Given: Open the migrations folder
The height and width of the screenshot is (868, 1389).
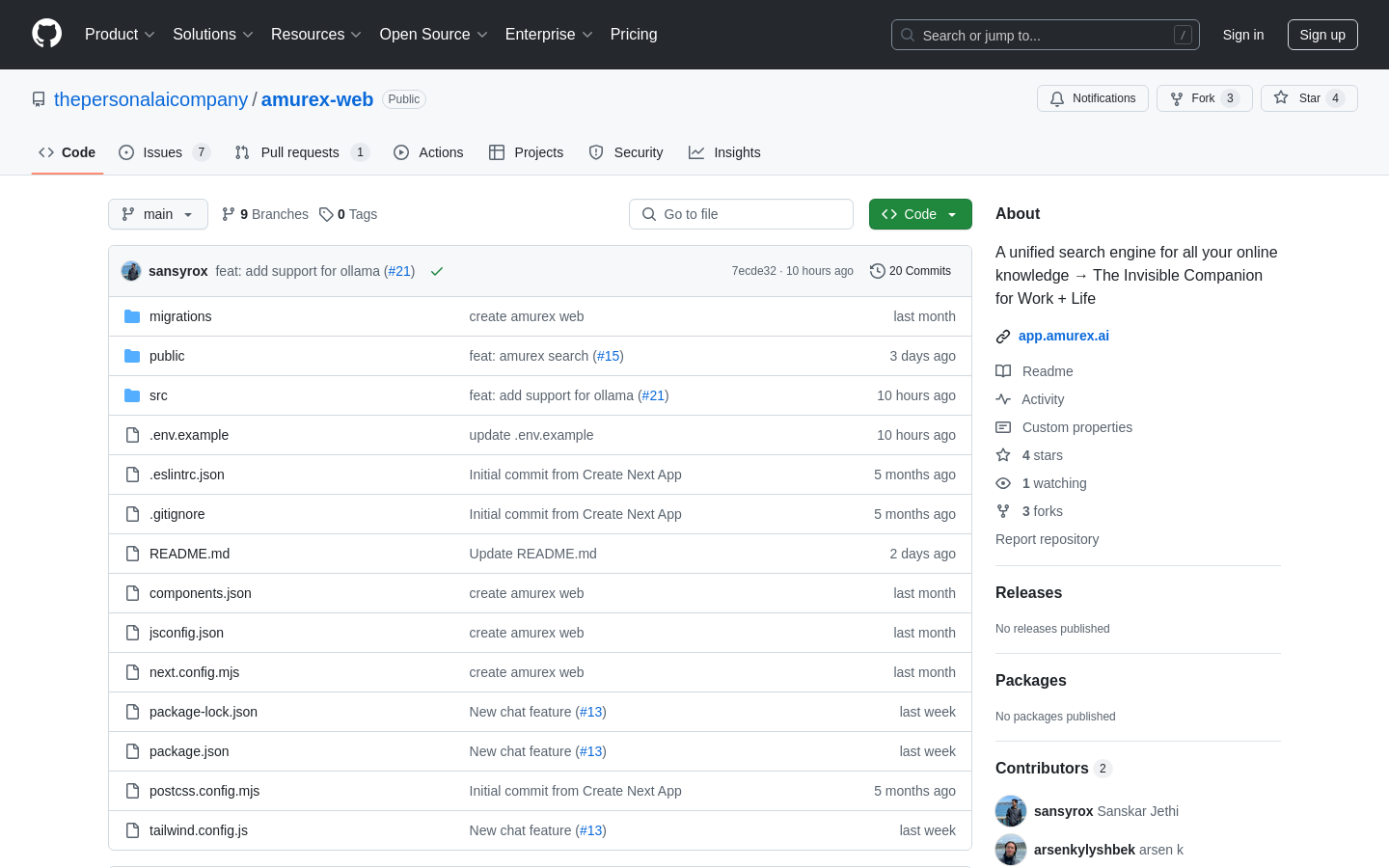Looking at the screenshot, I should click(x=180, y=316).
